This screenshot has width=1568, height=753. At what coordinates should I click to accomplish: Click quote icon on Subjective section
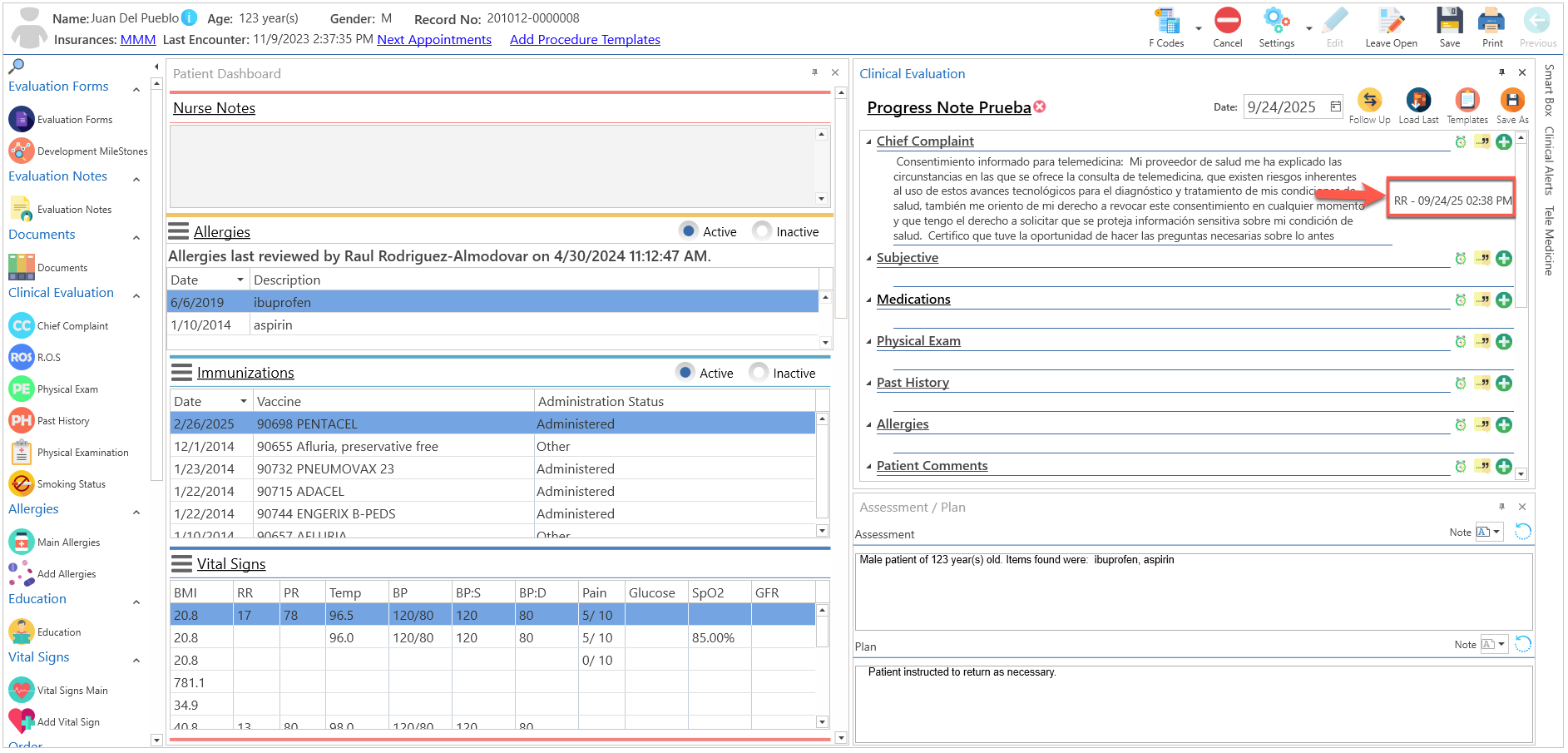point(1482,258)
